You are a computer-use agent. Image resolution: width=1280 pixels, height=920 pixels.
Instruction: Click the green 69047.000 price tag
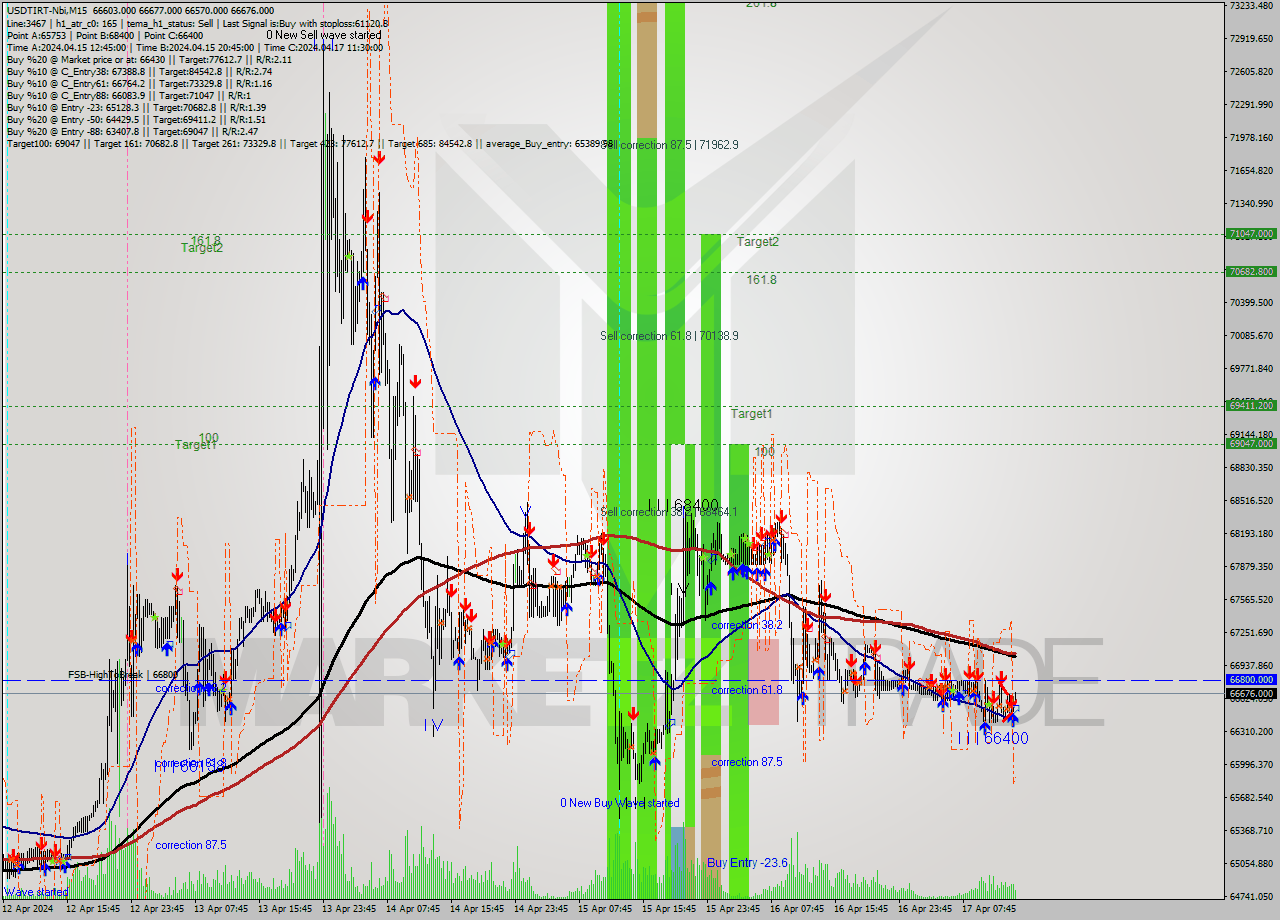click(x=1251, y=443)
